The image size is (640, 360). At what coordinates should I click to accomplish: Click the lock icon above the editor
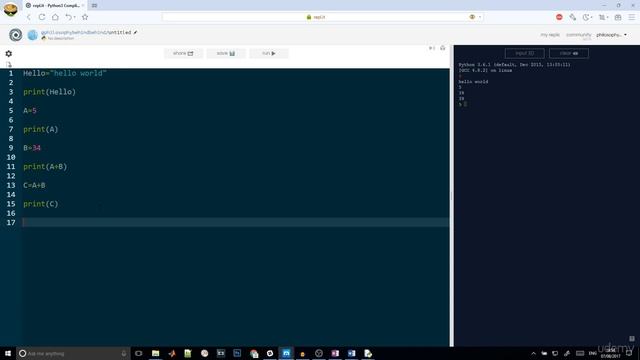coord(442,48)
